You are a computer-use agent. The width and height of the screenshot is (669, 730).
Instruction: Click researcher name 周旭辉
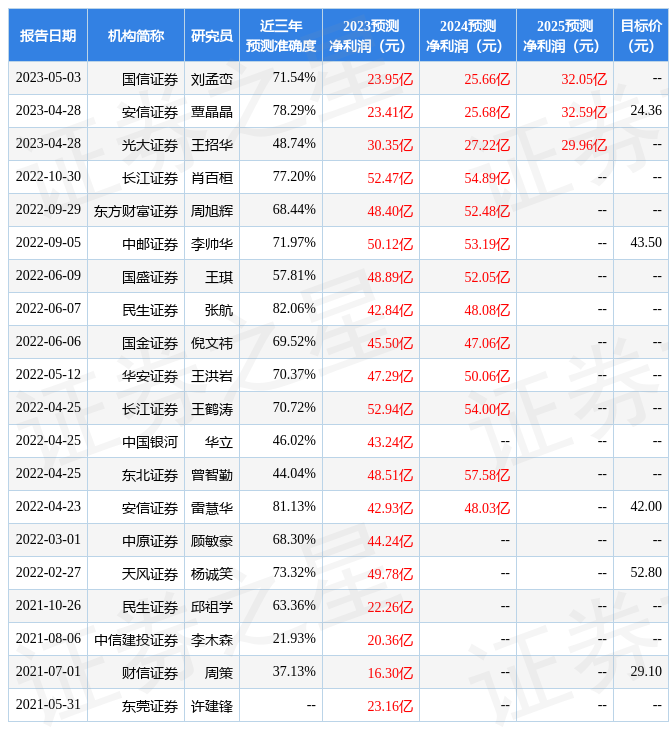pyautogui.click(x=212, y=211)
